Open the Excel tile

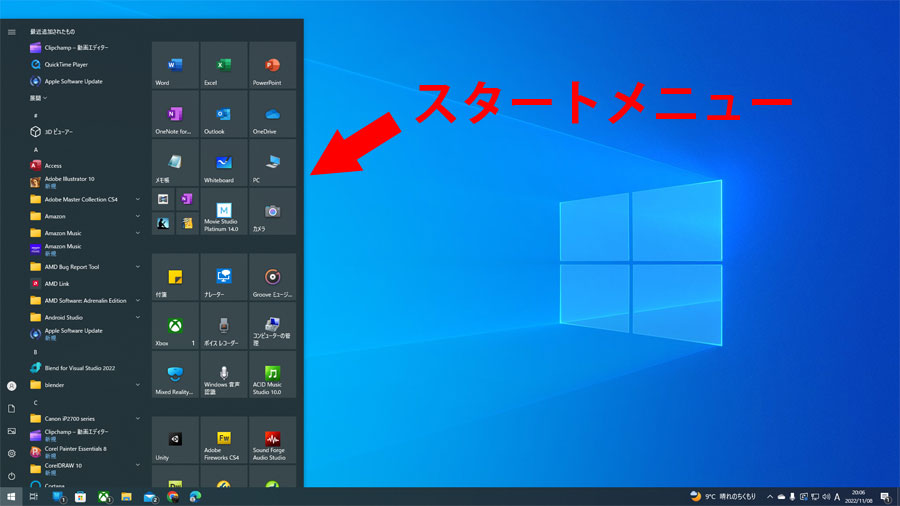pos(224,65)
